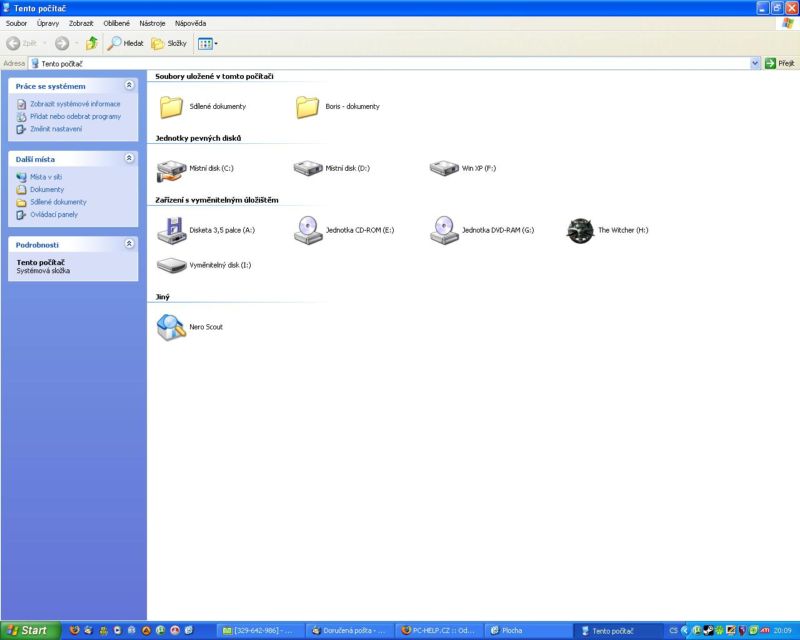This screenshot has width=800, height=640.
Task: Select Vyměnitelný disk (I:) removable drive
Action: 171,265
